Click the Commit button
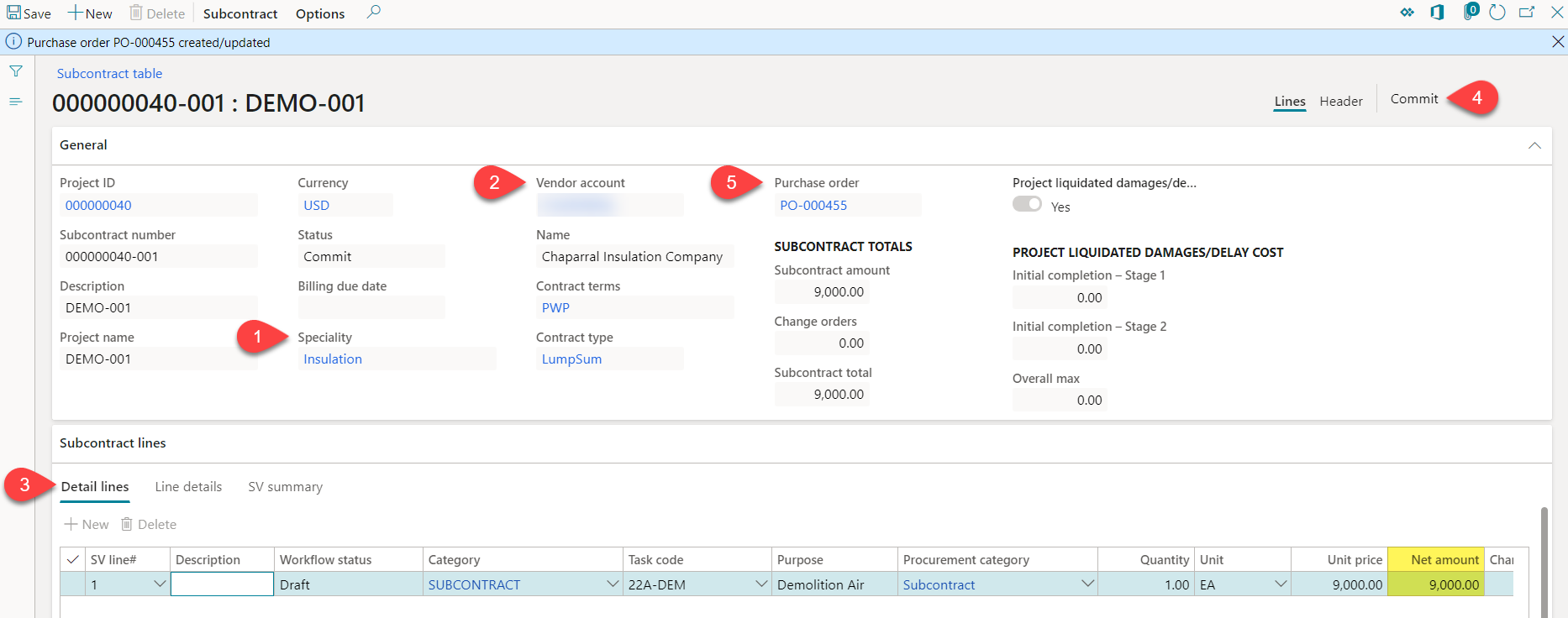 tap(1414, 99)
